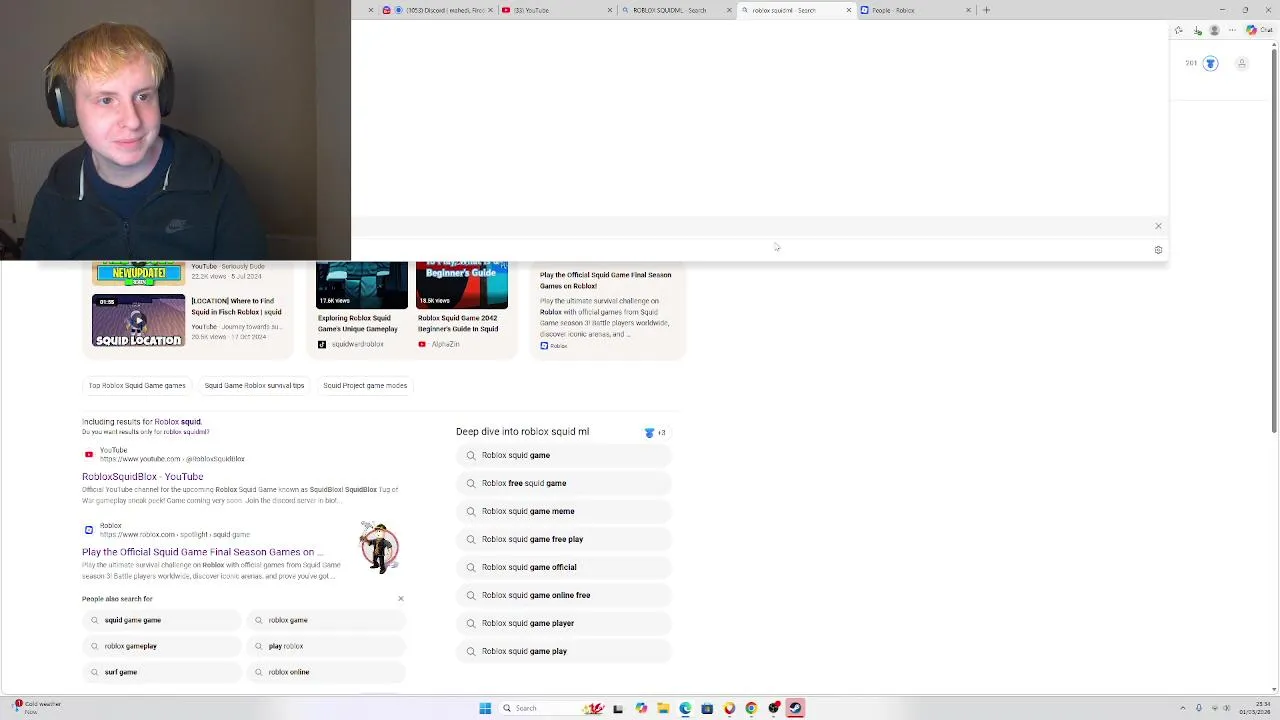Screen dimensions: 1280x720
Task: Close the YouTube browser tab
Action: (609, 10)
